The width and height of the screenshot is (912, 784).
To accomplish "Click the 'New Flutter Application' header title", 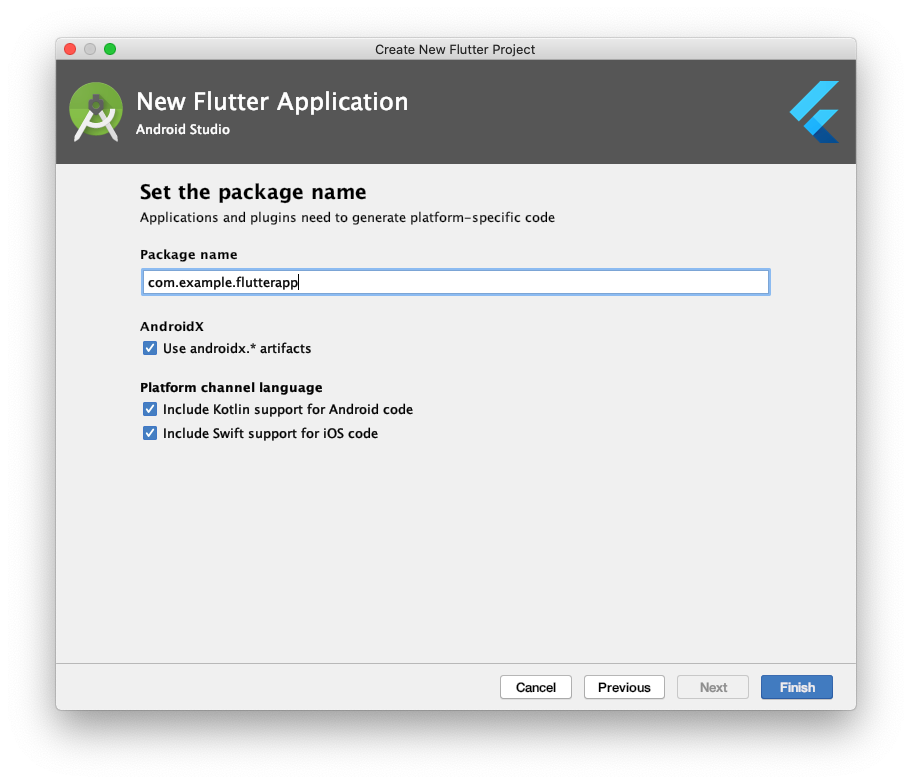I will pyautogui.click(x=272, y=102).
